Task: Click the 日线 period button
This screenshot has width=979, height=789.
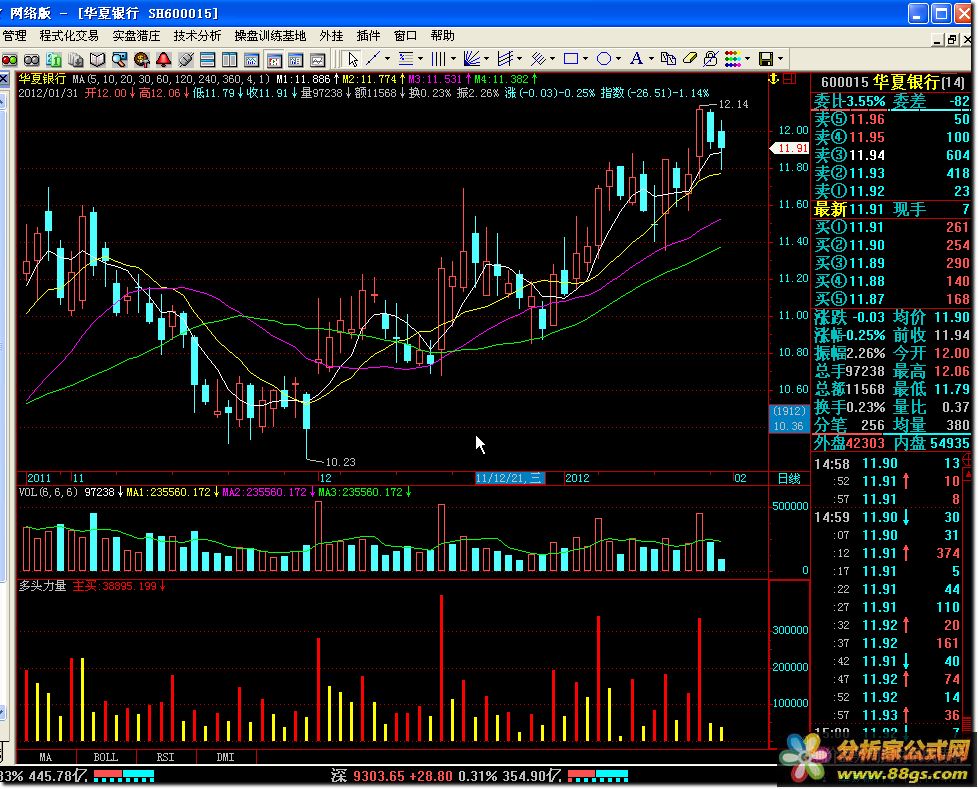Action: click(x=789, y=479)
